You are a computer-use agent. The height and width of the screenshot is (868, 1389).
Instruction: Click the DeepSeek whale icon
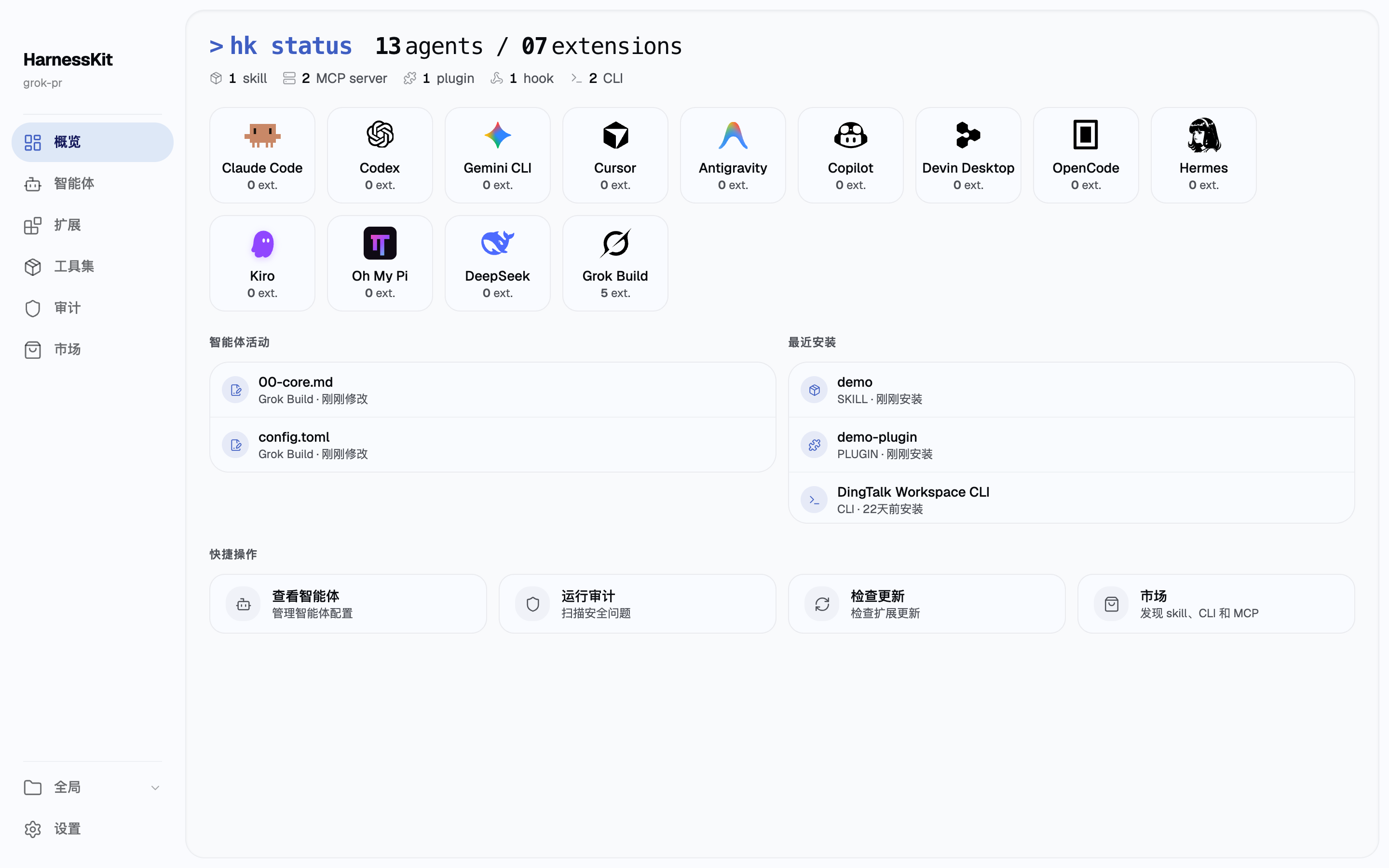[x=498, y=243]
